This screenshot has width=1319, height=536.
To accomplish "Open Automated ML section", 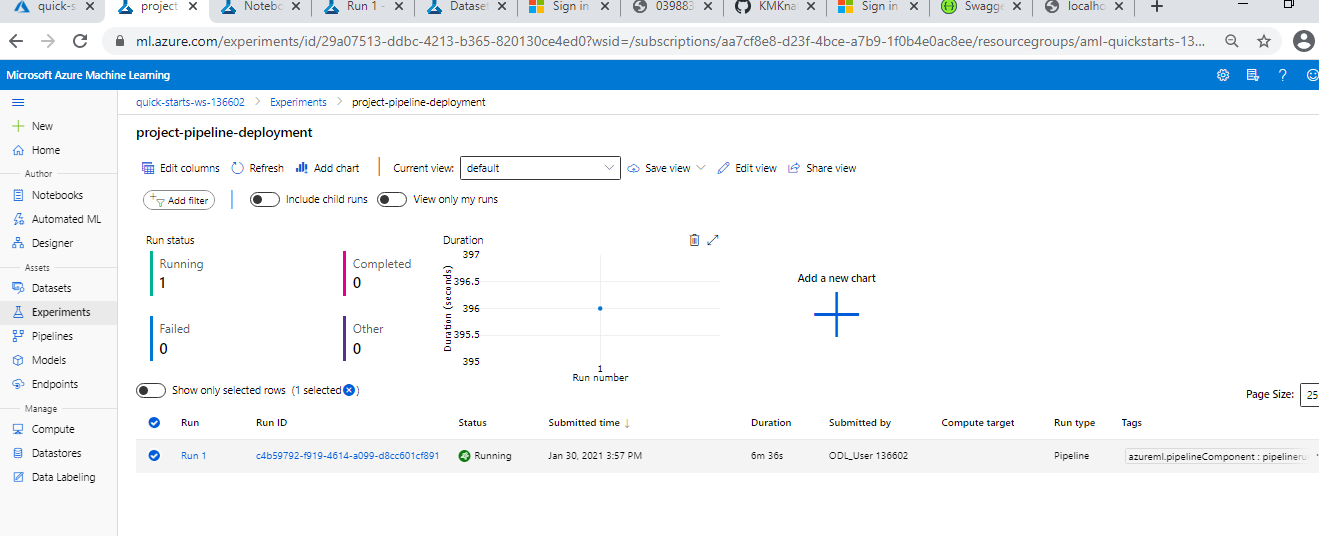I will tap(58, 219).
